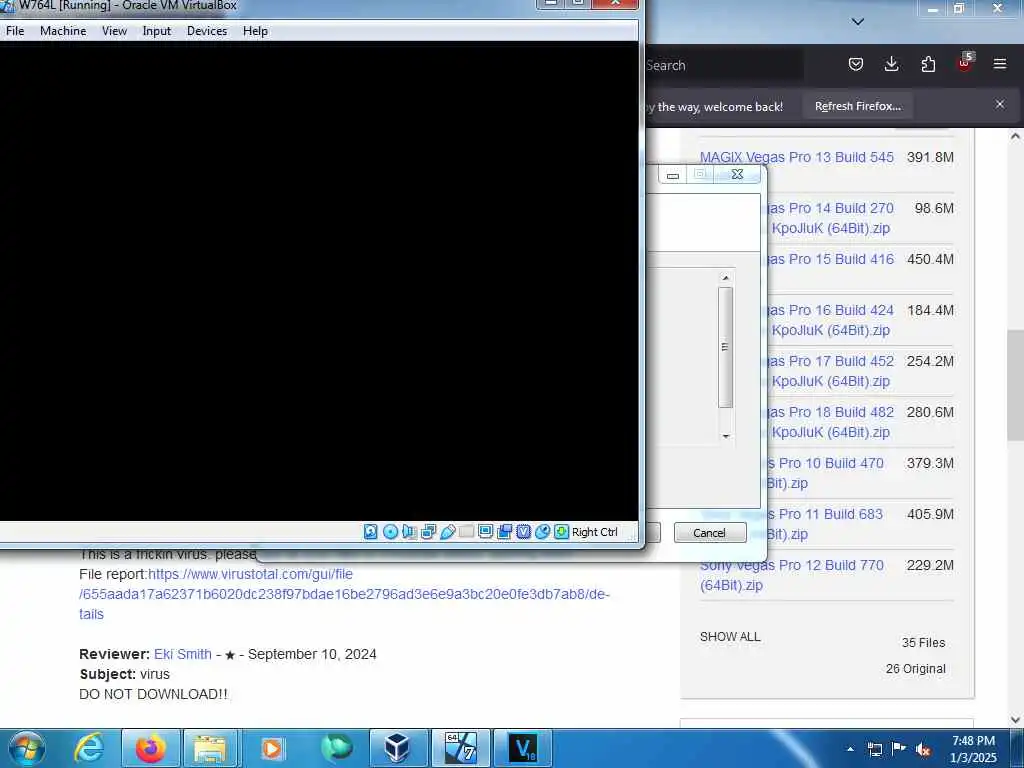Screen dimensions: 1024x768
Task: Open the VirtualBox Help menu
Action: pyautogui.click(x=255, y=31)
